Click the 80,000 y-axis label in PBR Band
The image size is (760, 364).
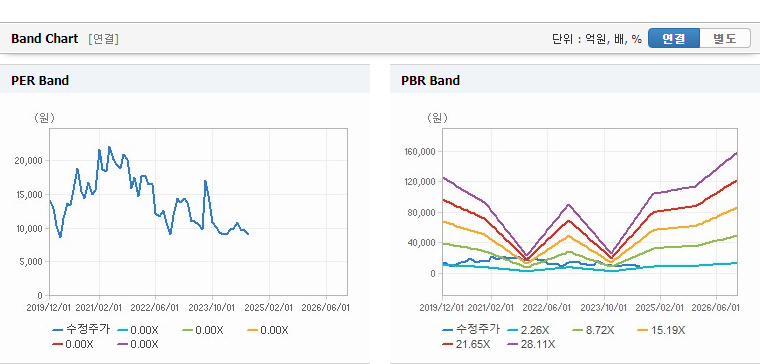[422, 213]
